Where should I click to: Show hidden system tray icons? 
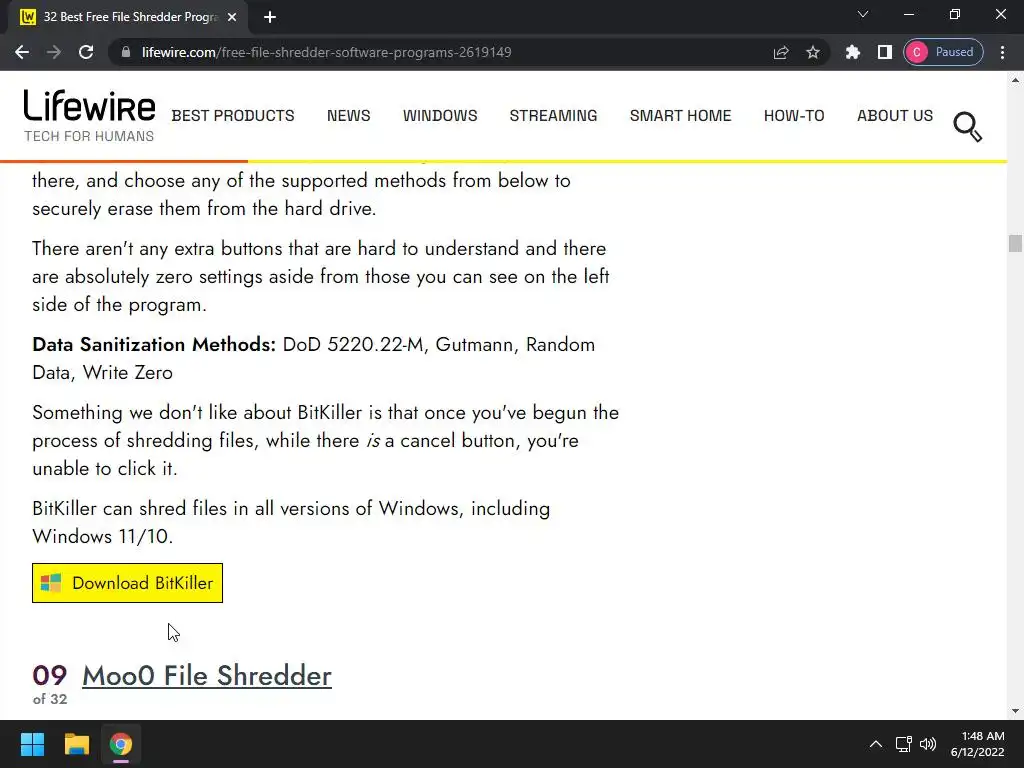tap(876, 744)
